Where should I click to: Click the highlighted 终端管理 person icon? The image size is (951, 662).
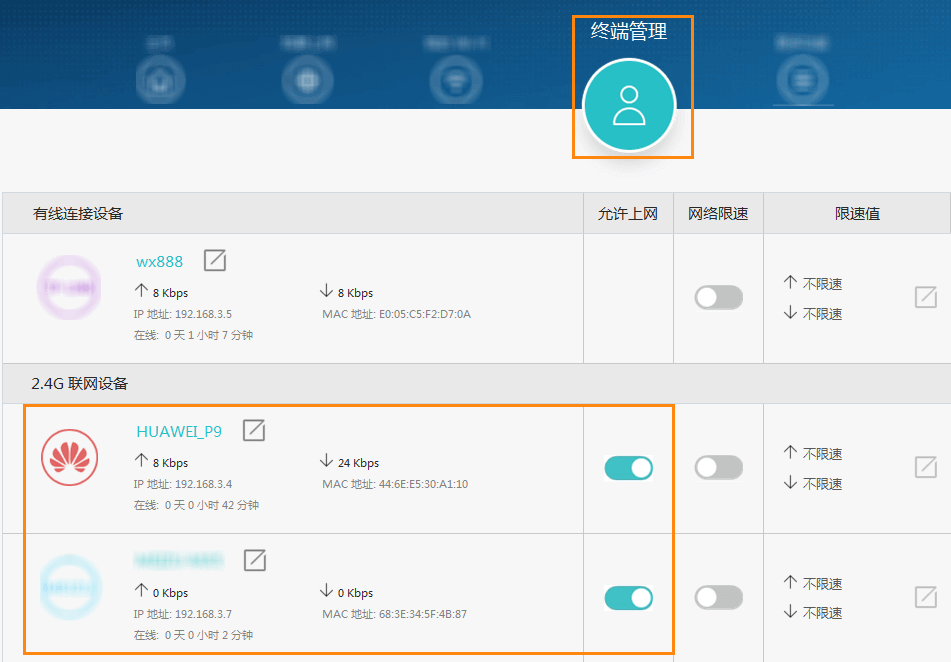click(x=630, y=105)
